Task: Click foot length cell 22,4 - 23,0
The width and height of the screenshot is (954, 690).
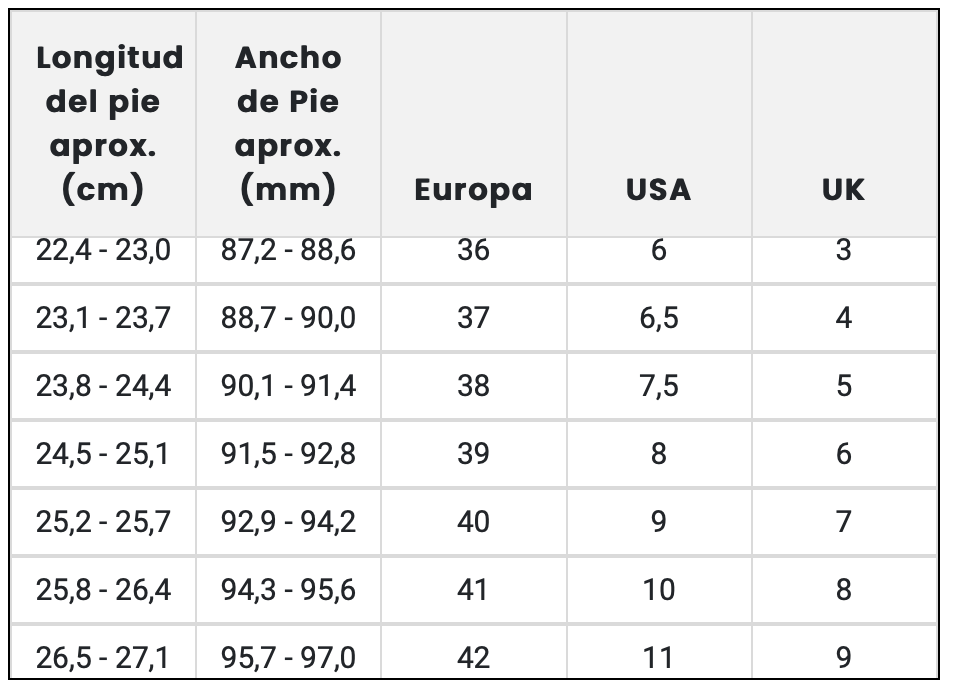Action: (104, 250)
